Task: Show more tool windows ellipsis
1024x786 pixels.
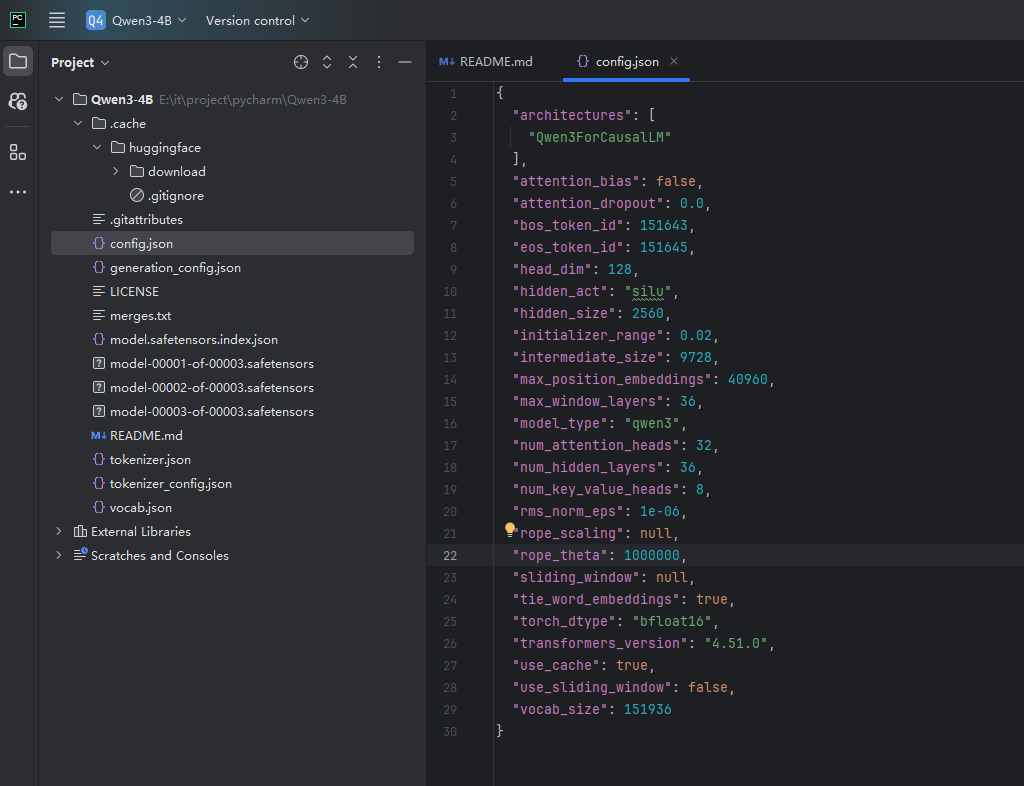Action: tap(18, 192)
